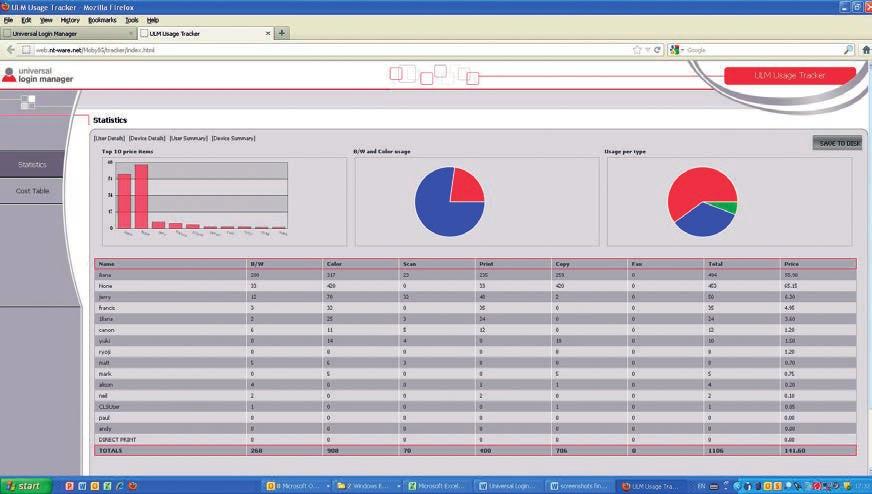
Task: Go back with the Firefox back arrow
Action: pyautogui.click(x=11, y=50)
